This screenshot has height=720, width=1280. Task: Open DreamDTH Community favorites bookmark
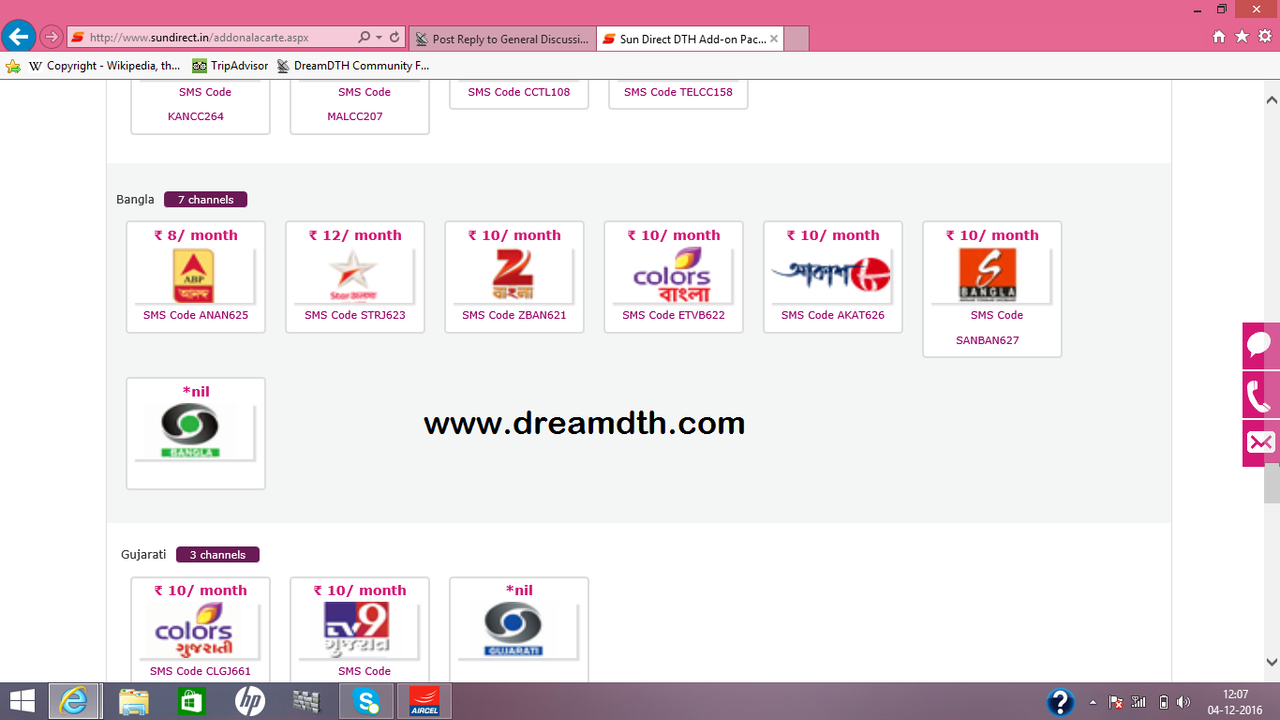point(352,66)
